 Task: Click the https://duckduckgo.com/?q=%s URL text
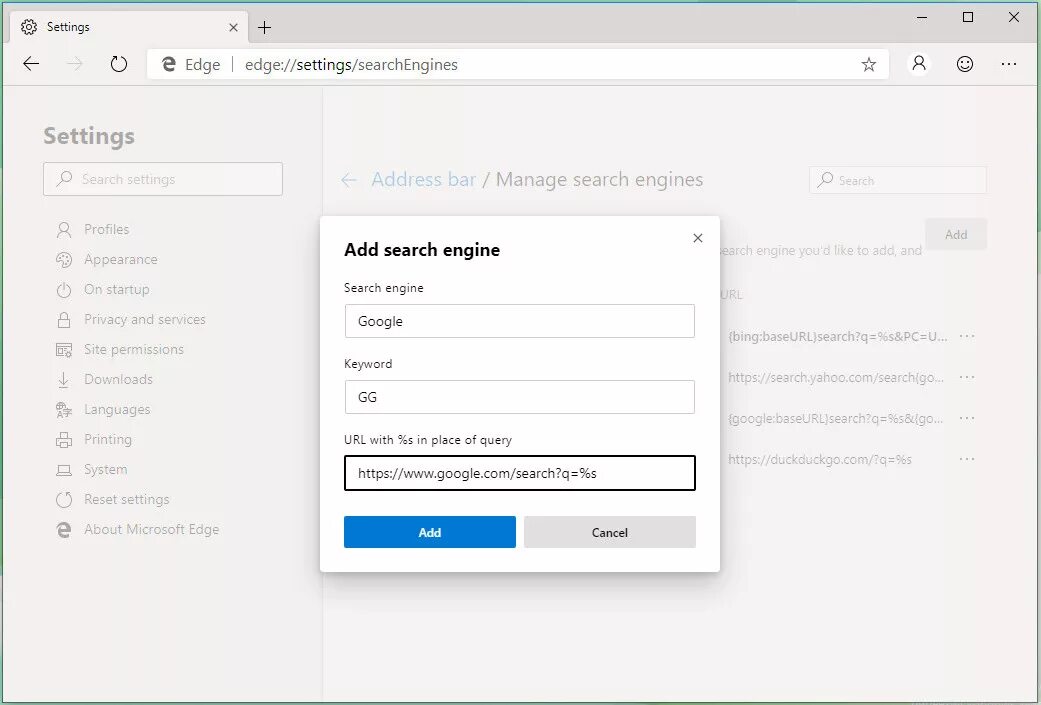820,459
